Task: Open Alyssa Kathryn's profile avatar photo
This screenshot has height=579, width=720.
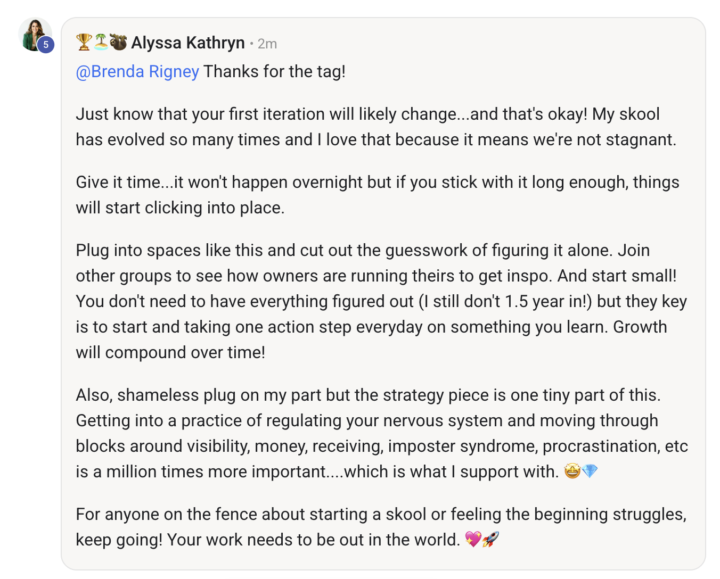Action: coord(35,34)
